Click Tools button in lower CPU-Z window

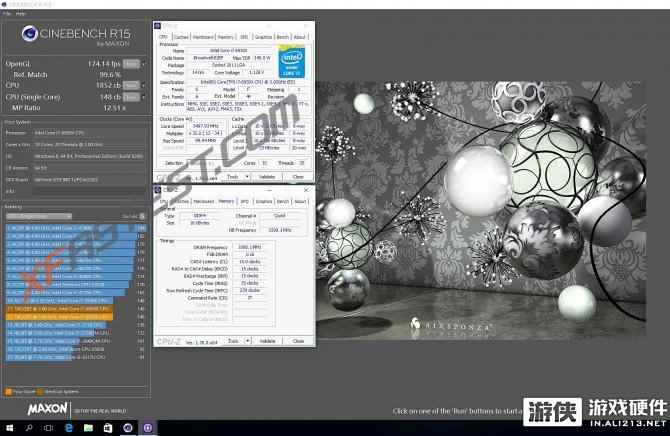(x=233, y=341)
